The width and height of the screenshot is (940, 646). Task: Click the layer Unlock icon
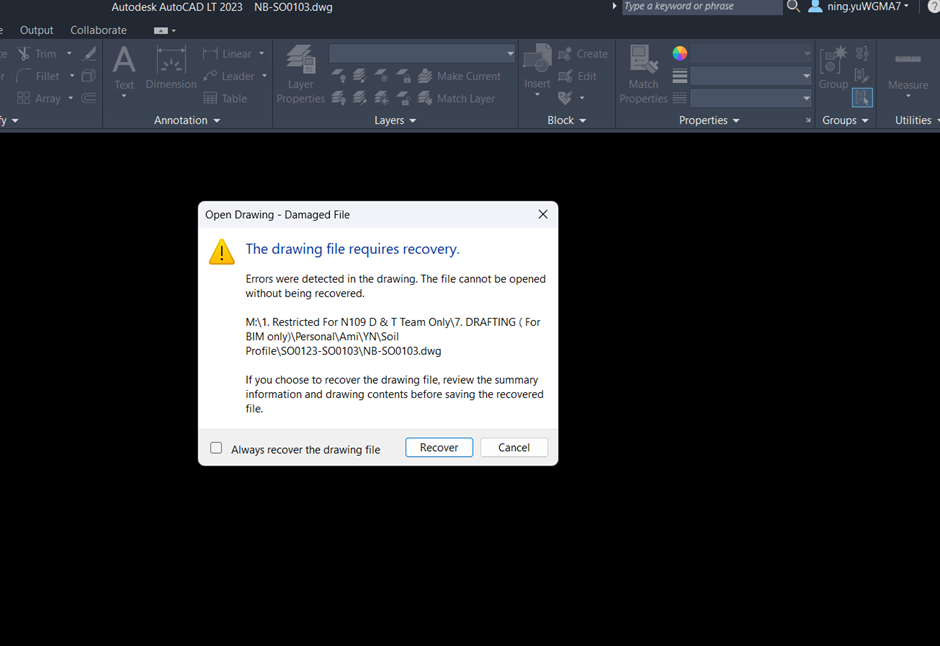(403, 98)
